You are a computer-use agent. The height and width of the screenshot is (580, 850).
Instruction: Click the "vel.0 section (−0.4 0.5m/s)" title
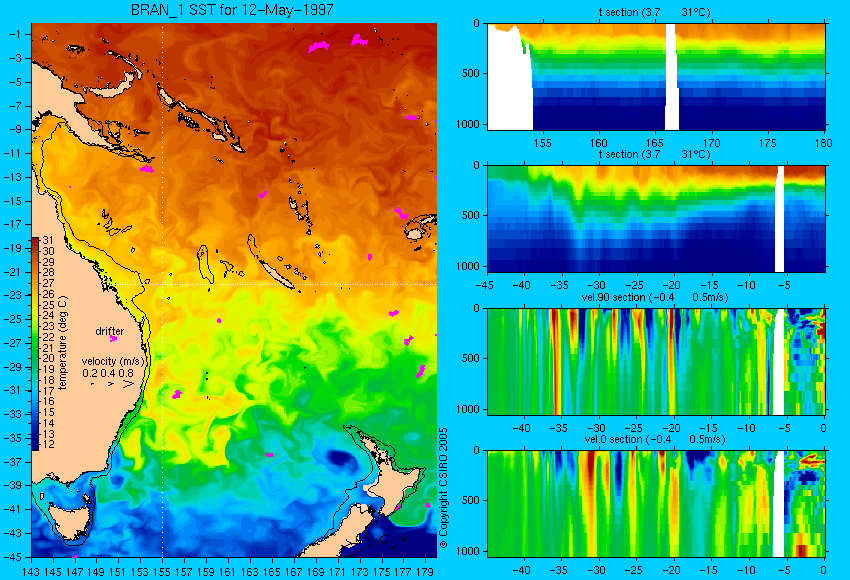(655, 439)
